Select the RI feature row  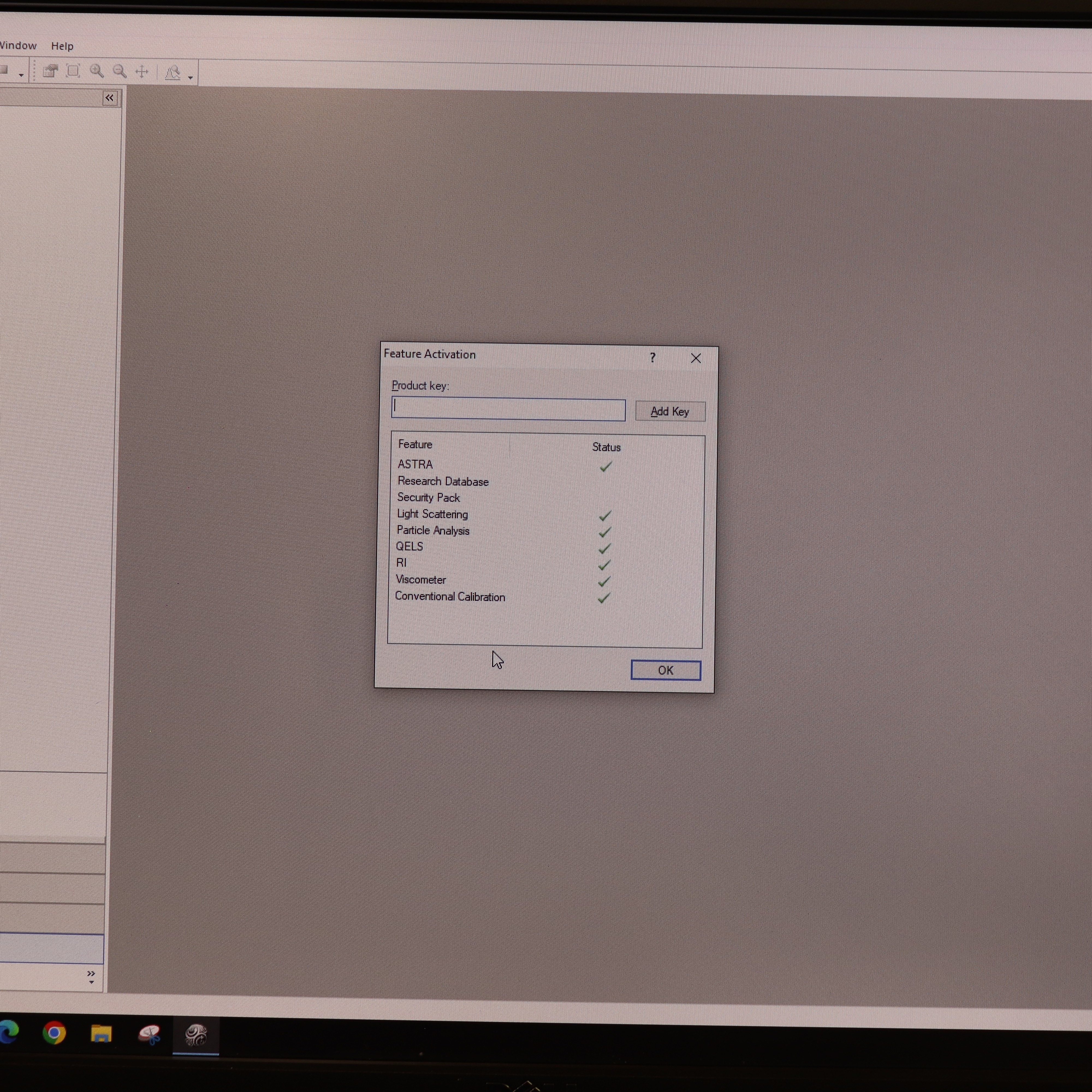(x=546, y=563)
